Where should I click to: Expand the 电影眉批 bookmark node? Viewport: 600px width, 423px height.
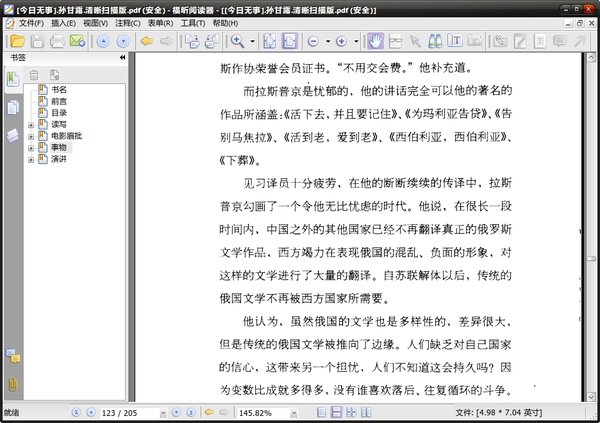[x=32, y=136]
